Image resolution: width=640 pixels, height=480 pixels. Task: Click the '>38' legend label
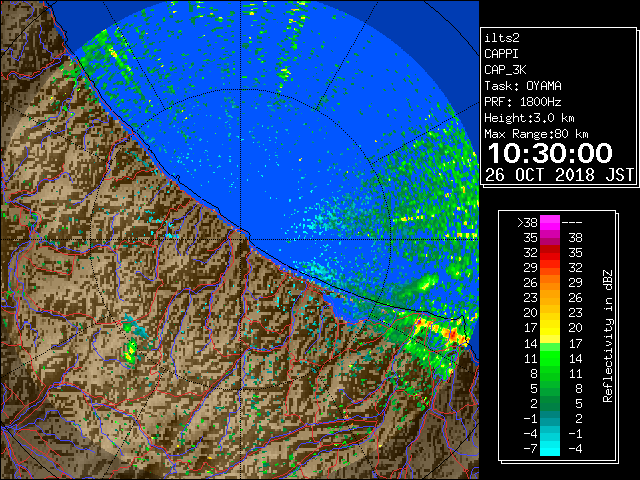click(x=527, y=223)
